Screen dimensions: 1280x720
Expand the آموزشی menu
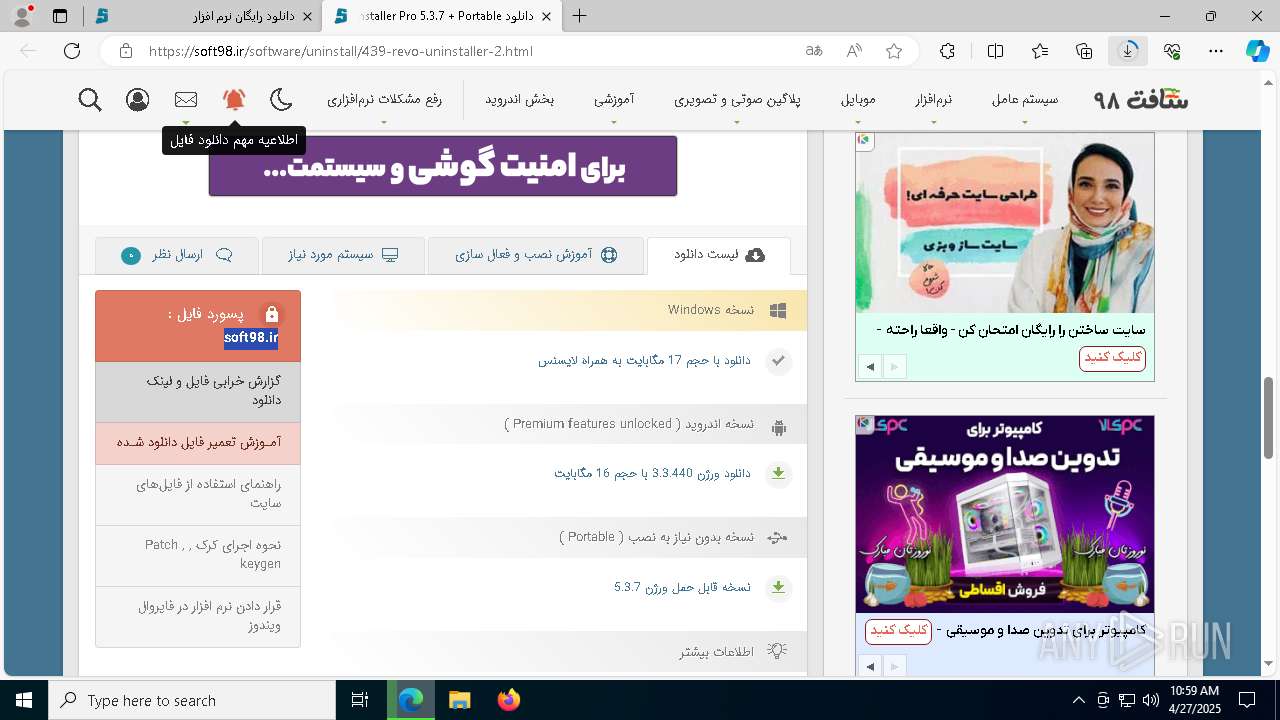coord(614,99)
